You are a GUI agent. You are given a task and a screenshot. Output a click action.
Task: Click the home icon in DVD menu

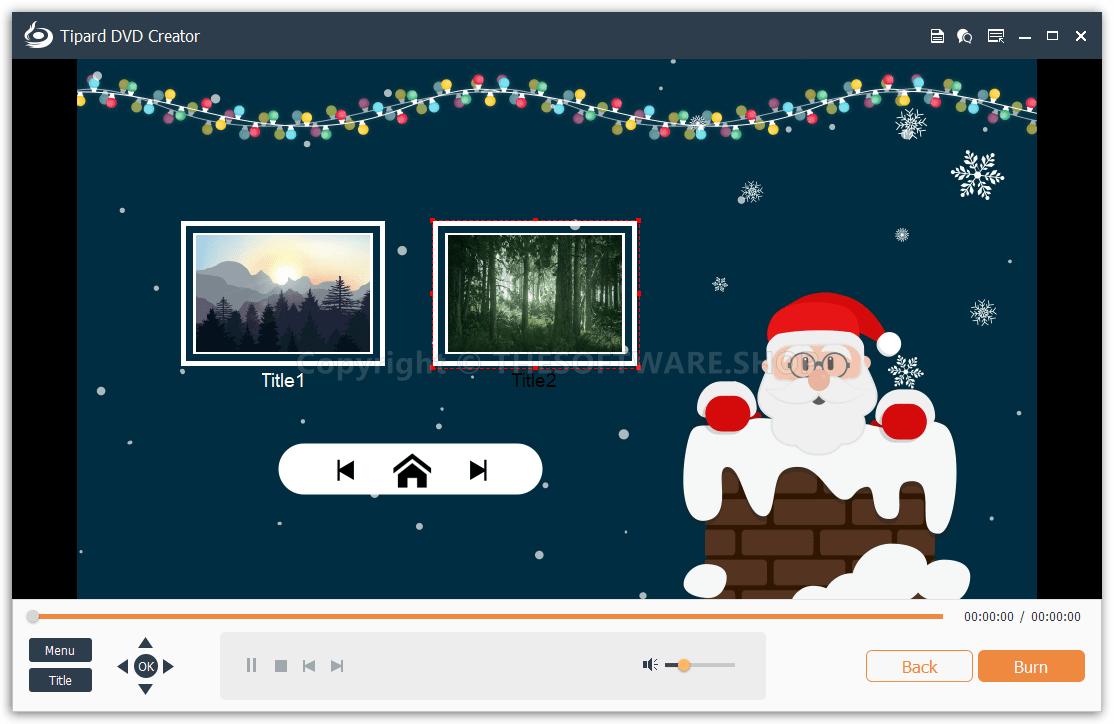pos(412,470)
